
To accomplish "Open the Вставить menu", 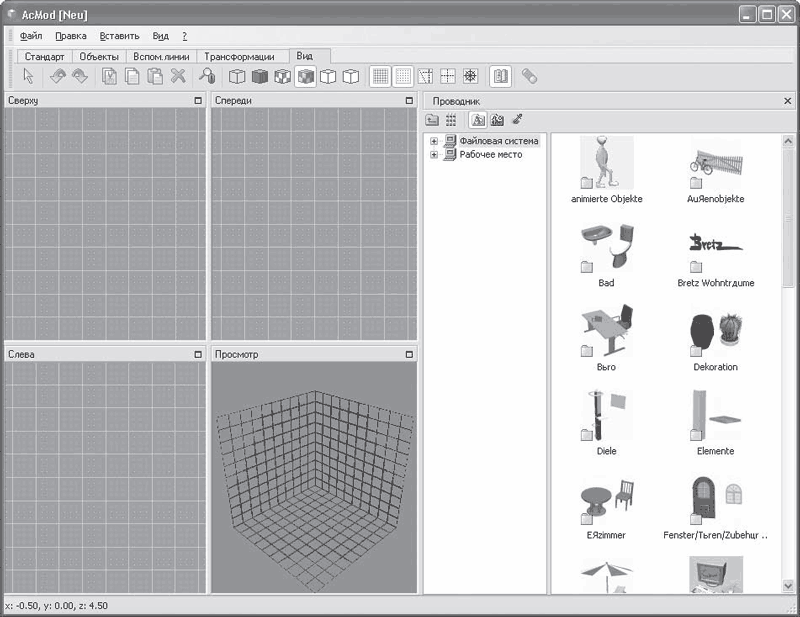I will [x=119, y=35].
